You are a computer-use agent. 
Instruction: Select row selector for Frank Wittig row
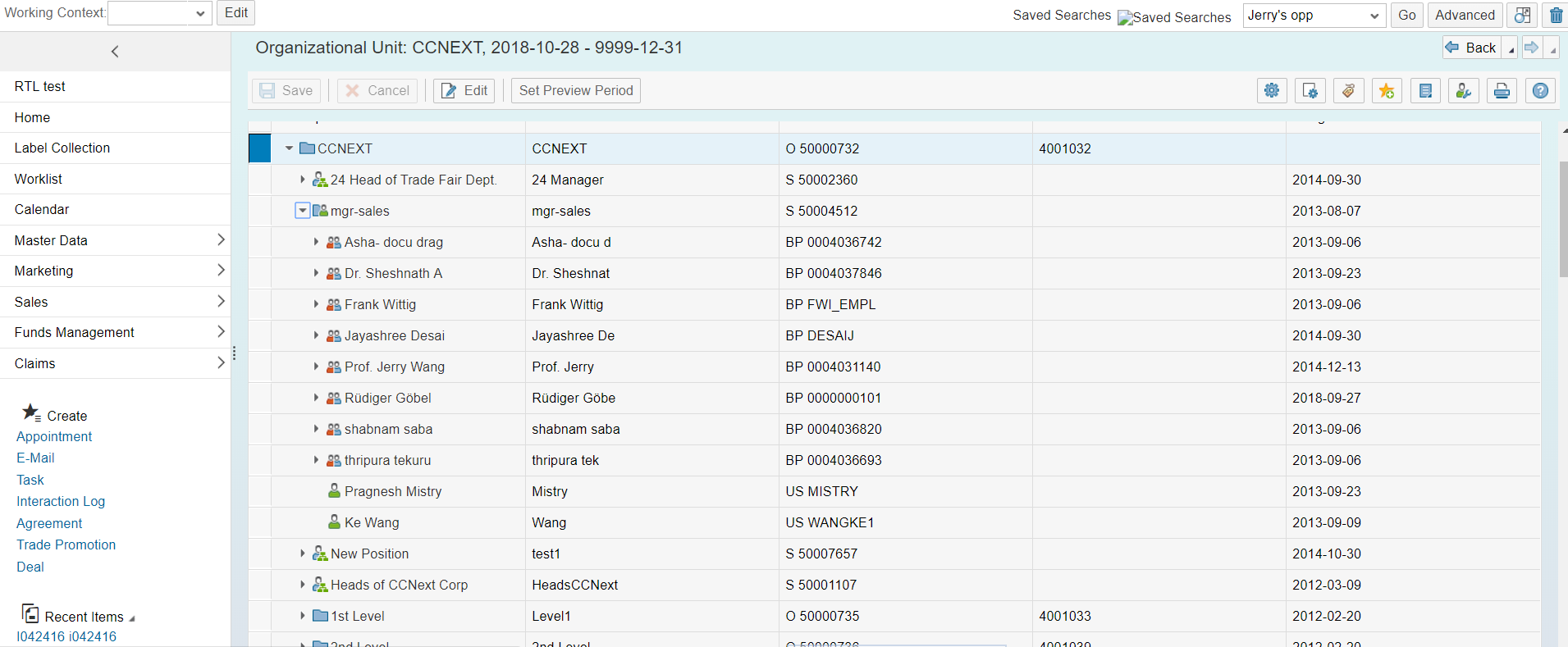click(x=259, y=304)
